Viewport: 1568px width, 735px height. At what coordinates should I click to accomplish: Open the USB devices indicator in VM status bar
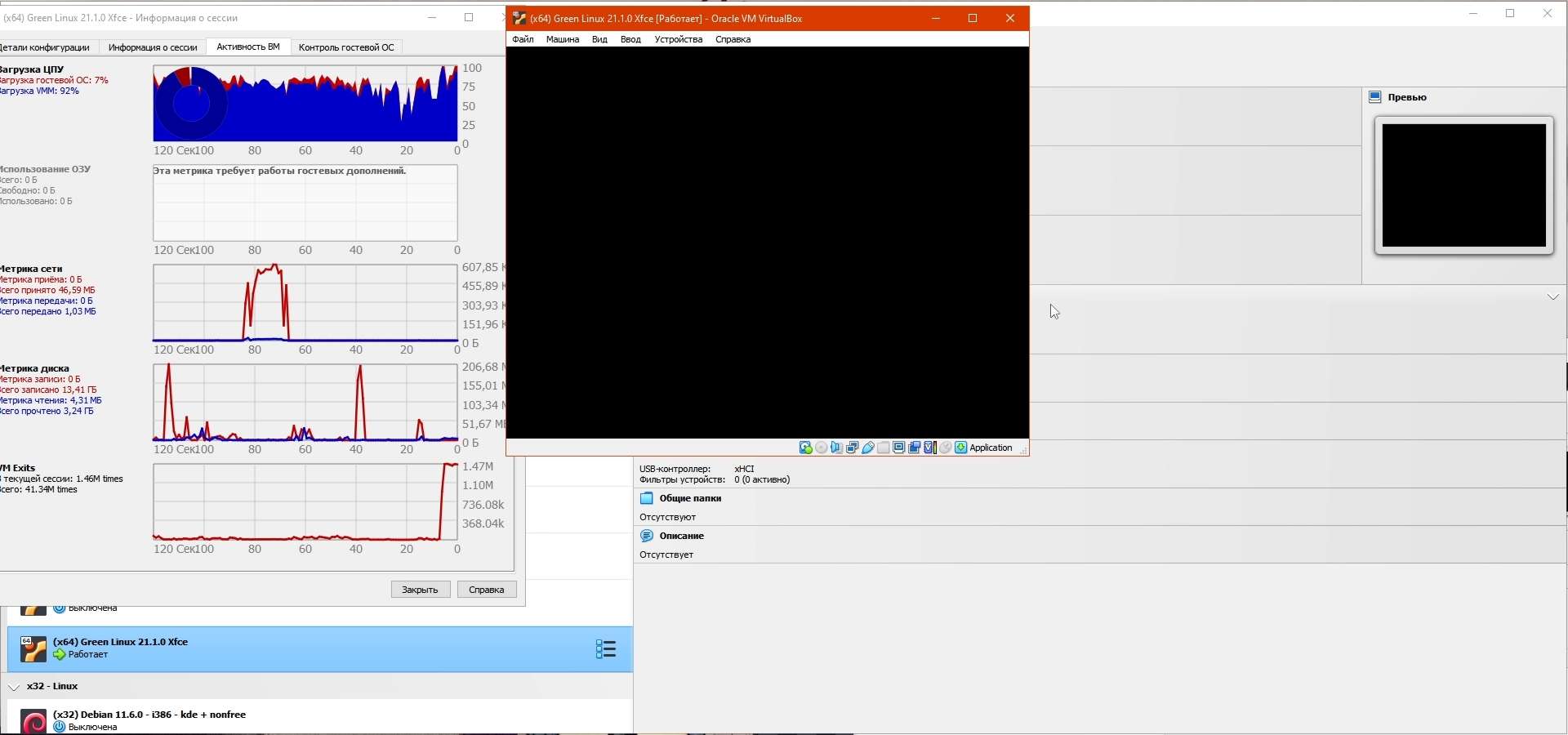(x=868, y=448)
